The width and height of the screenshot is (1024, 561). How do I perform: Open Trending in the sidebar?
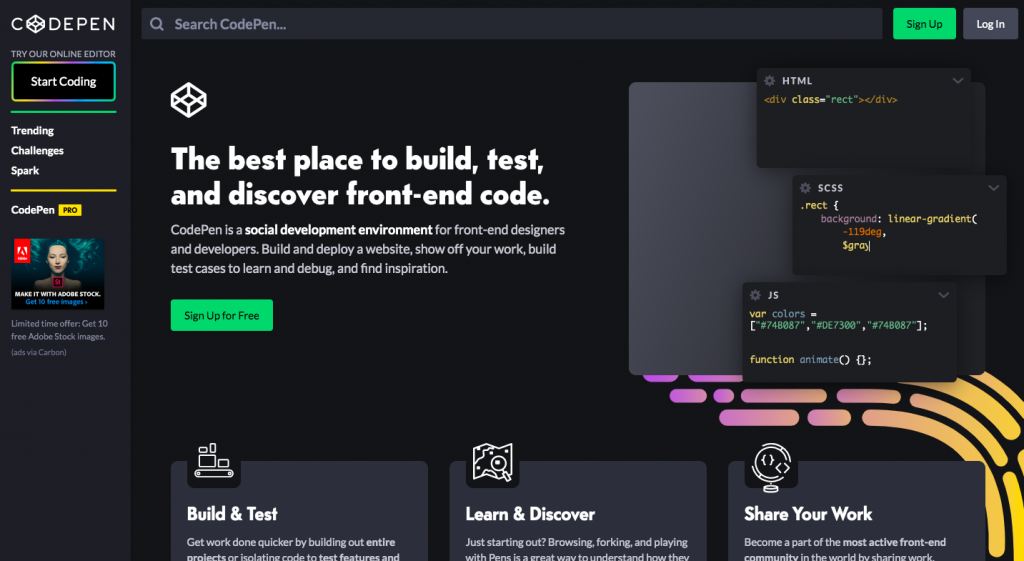point(32,131)
